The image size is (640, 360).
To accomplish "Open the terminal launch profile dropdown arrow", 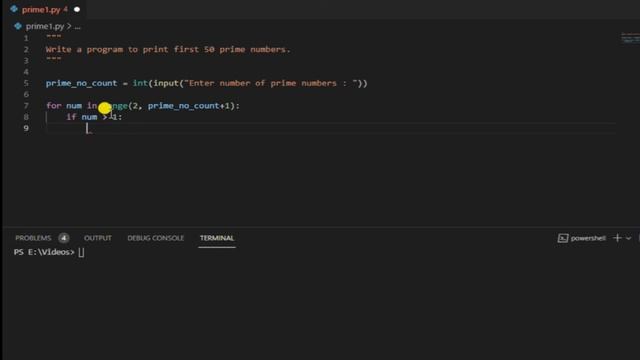I will [629, 238].
